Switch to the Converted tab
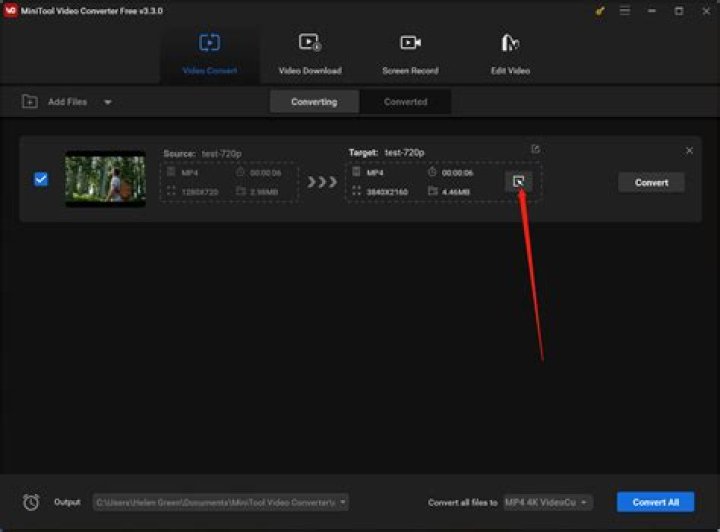This screenshot has height=532, width=720. click(x=405, y=102)
